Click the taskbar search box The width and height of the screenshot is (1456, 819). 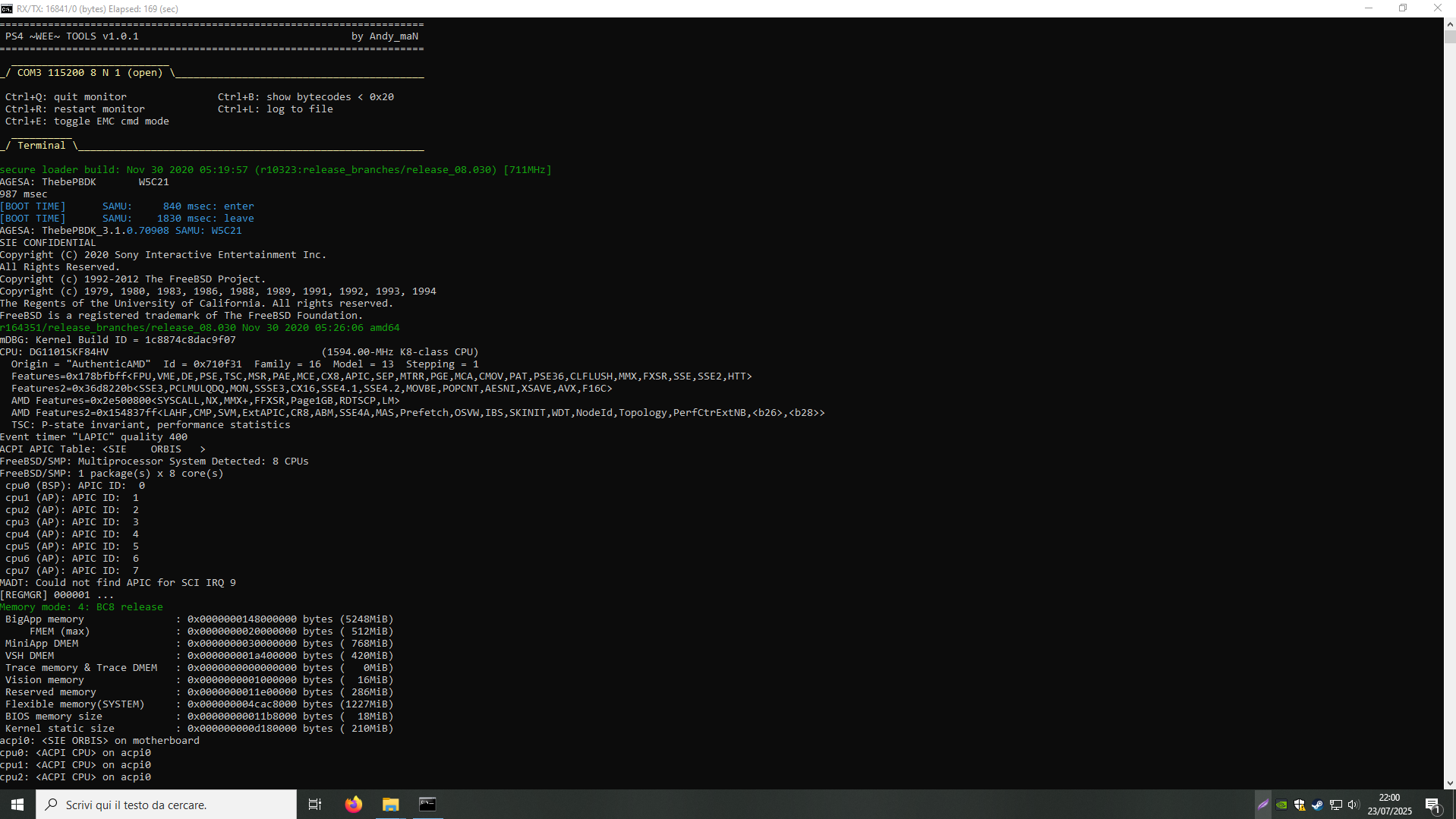166,805
